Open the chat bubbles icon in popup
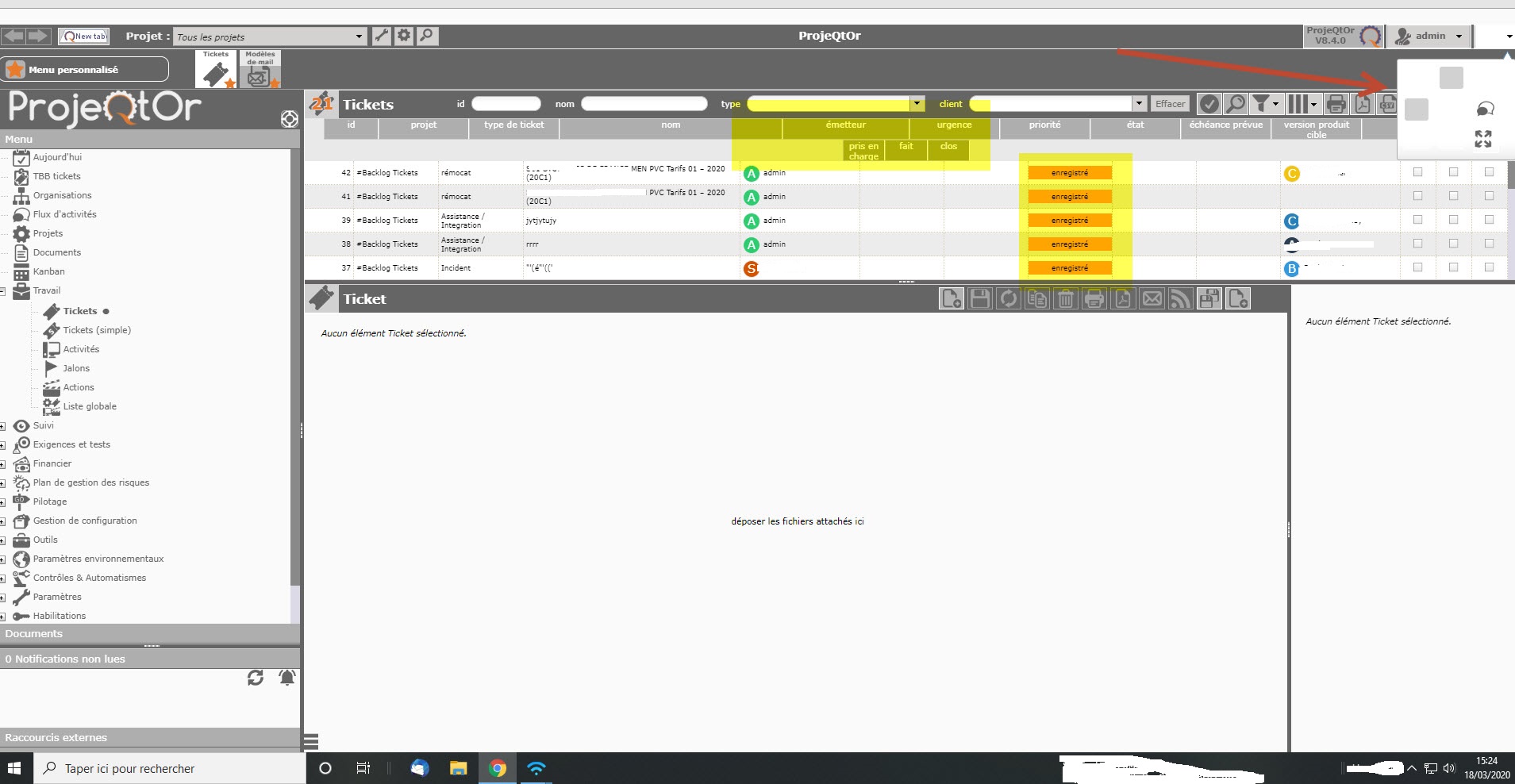Screen dimensions: 1515x784 [1485, 110]
